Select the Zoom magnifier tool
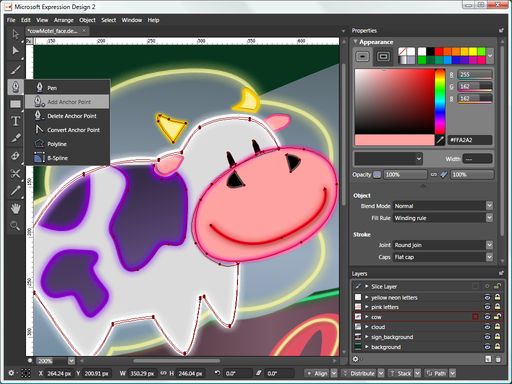The image size is (512, 384). tap(15, 226)
